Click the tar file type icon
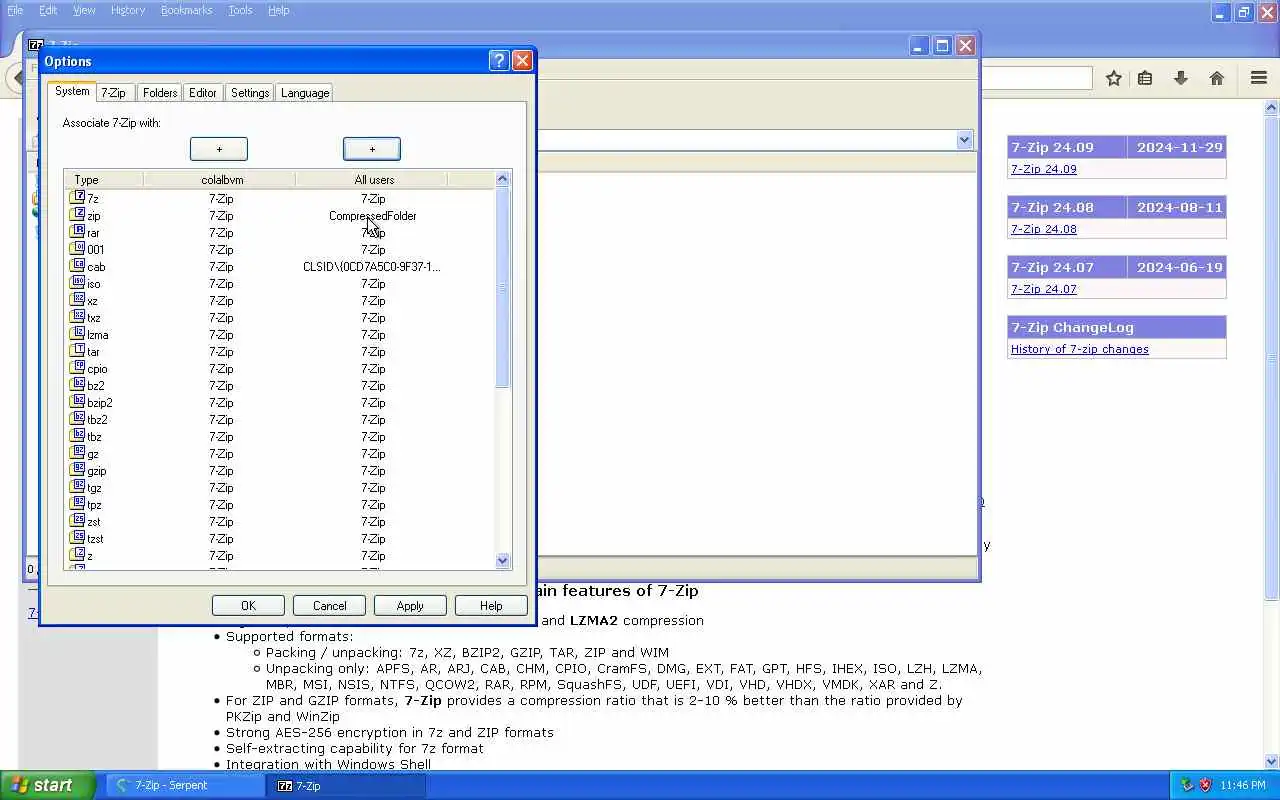Viewport: 1280px width, 800px height. coord(78,351)
